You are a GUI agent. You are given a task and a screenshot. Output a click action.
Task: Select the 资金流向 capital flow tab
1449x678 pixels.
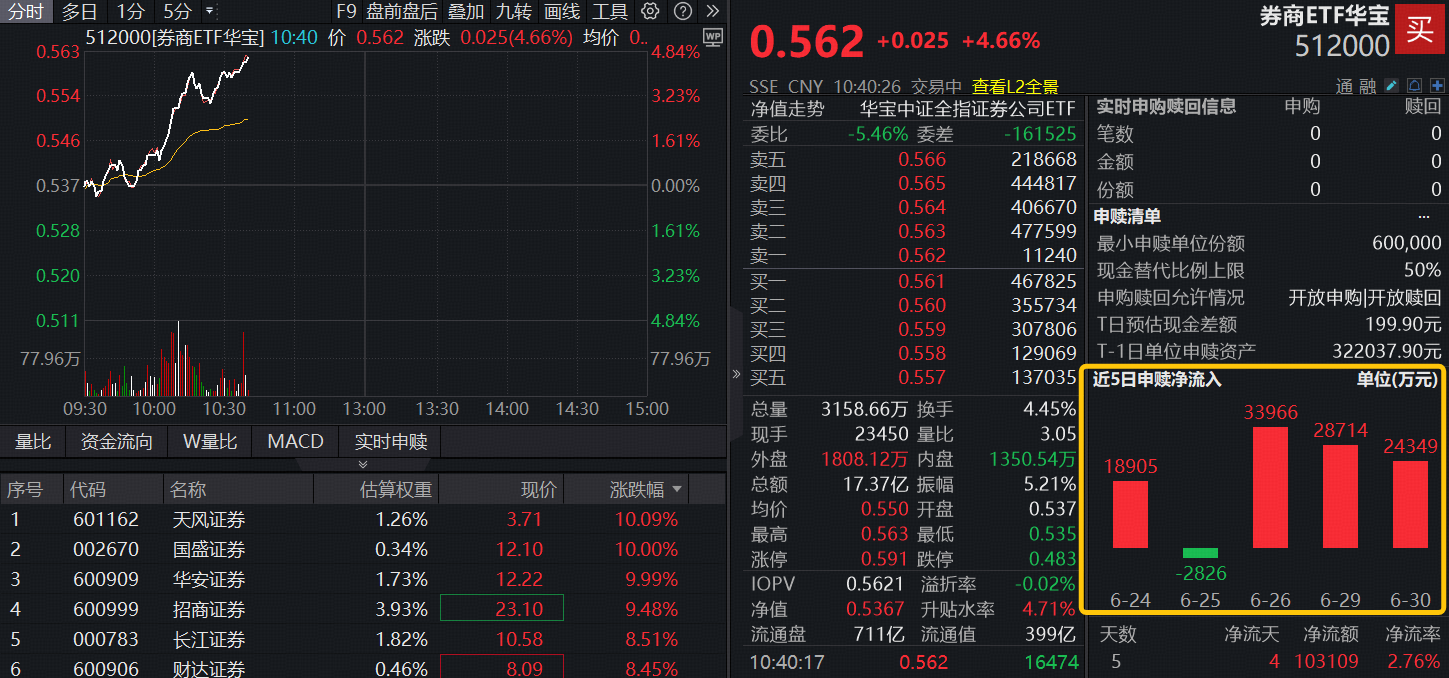[117, 441]
